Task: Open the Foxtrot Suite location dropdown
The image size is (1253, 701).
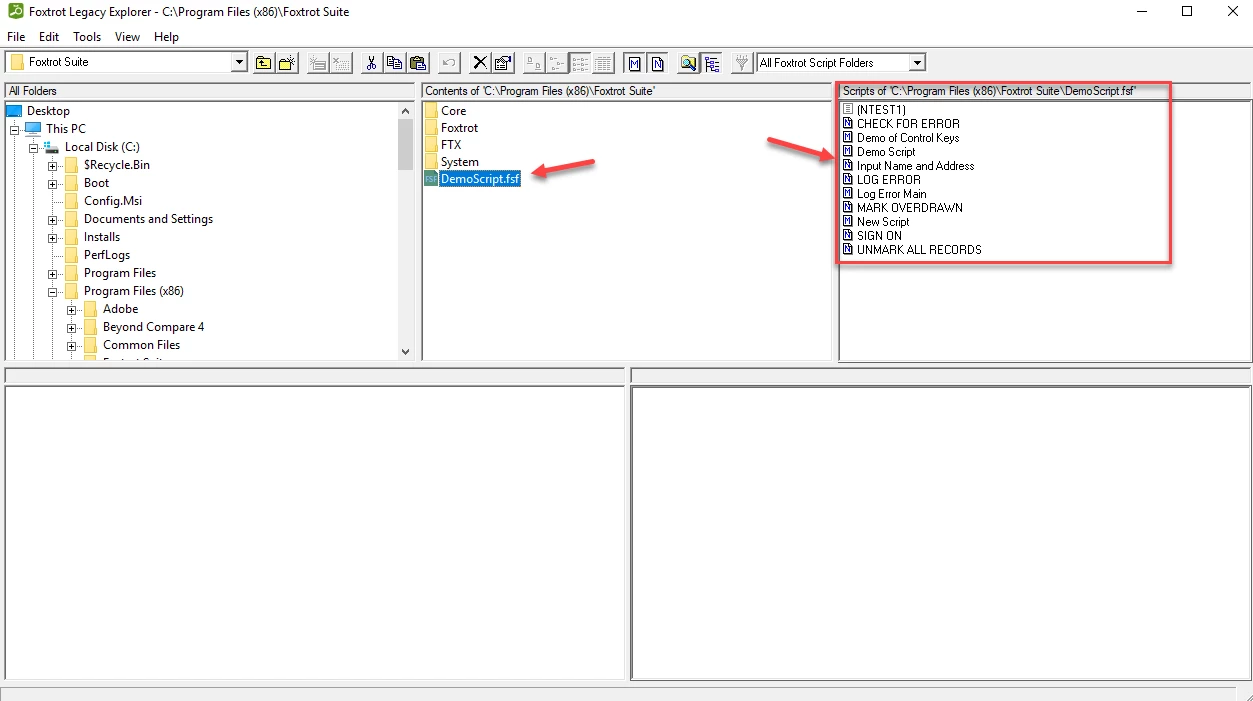Action: 239,62
